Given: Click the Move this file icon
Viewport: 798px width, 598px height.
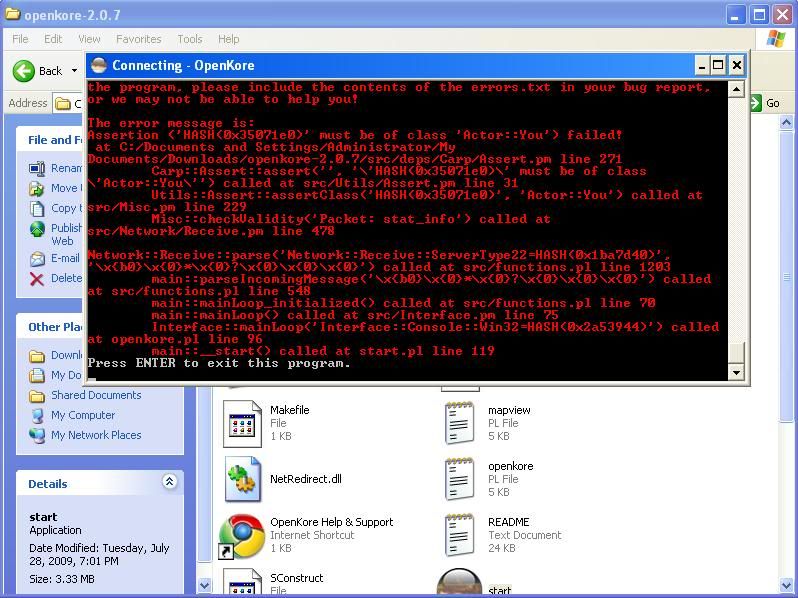Looking at the screenshot, I should pos(37,188).
